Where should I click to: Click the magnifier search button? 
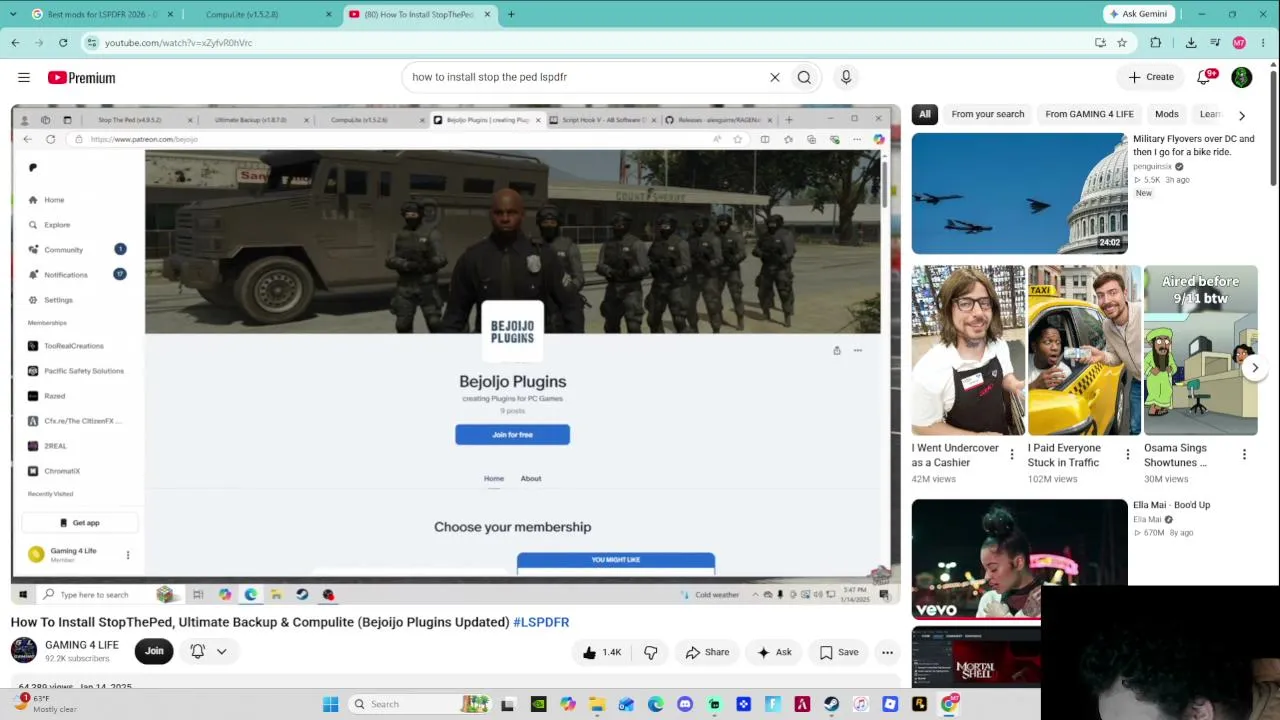point(804,77)
